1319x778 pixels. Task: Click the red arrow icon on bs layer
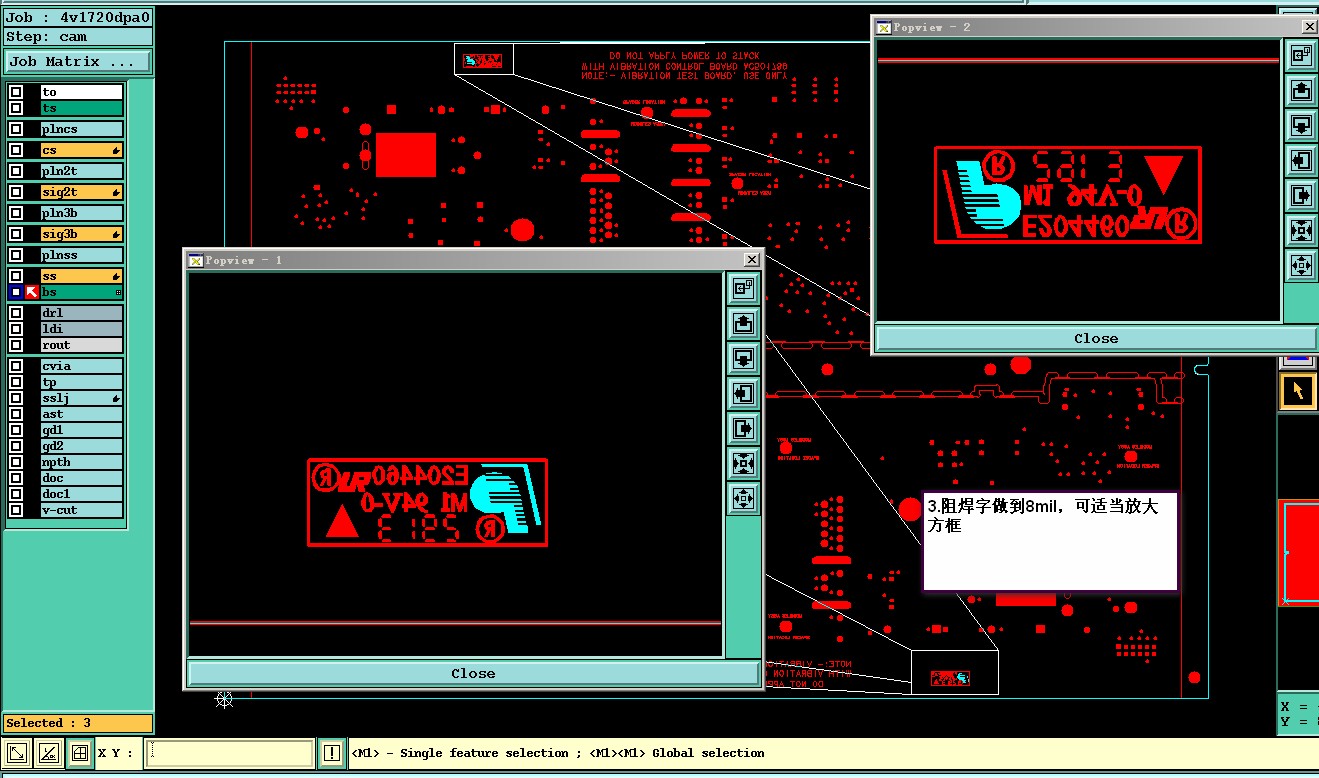pos(31,292)
